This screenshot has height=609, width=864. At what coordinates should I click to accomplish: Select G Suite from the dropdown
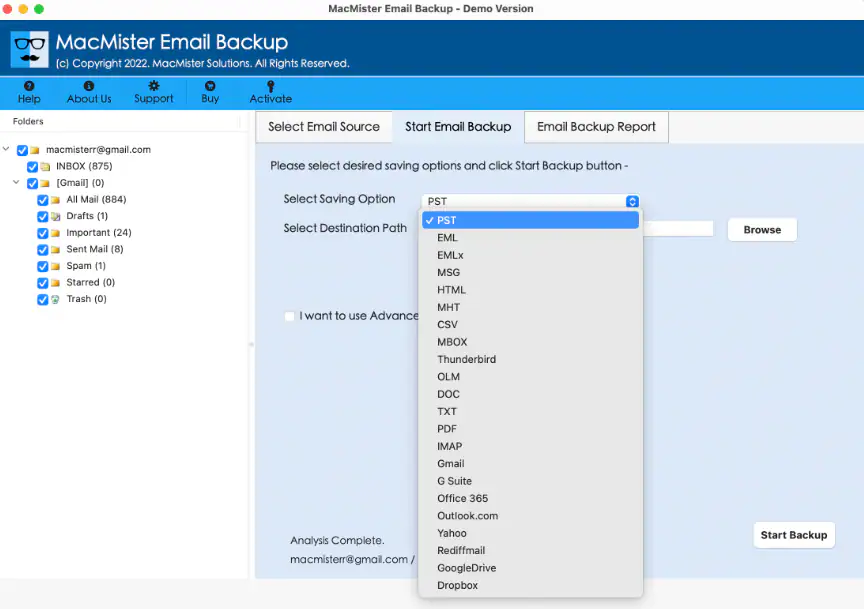click(x=530, y=481)
